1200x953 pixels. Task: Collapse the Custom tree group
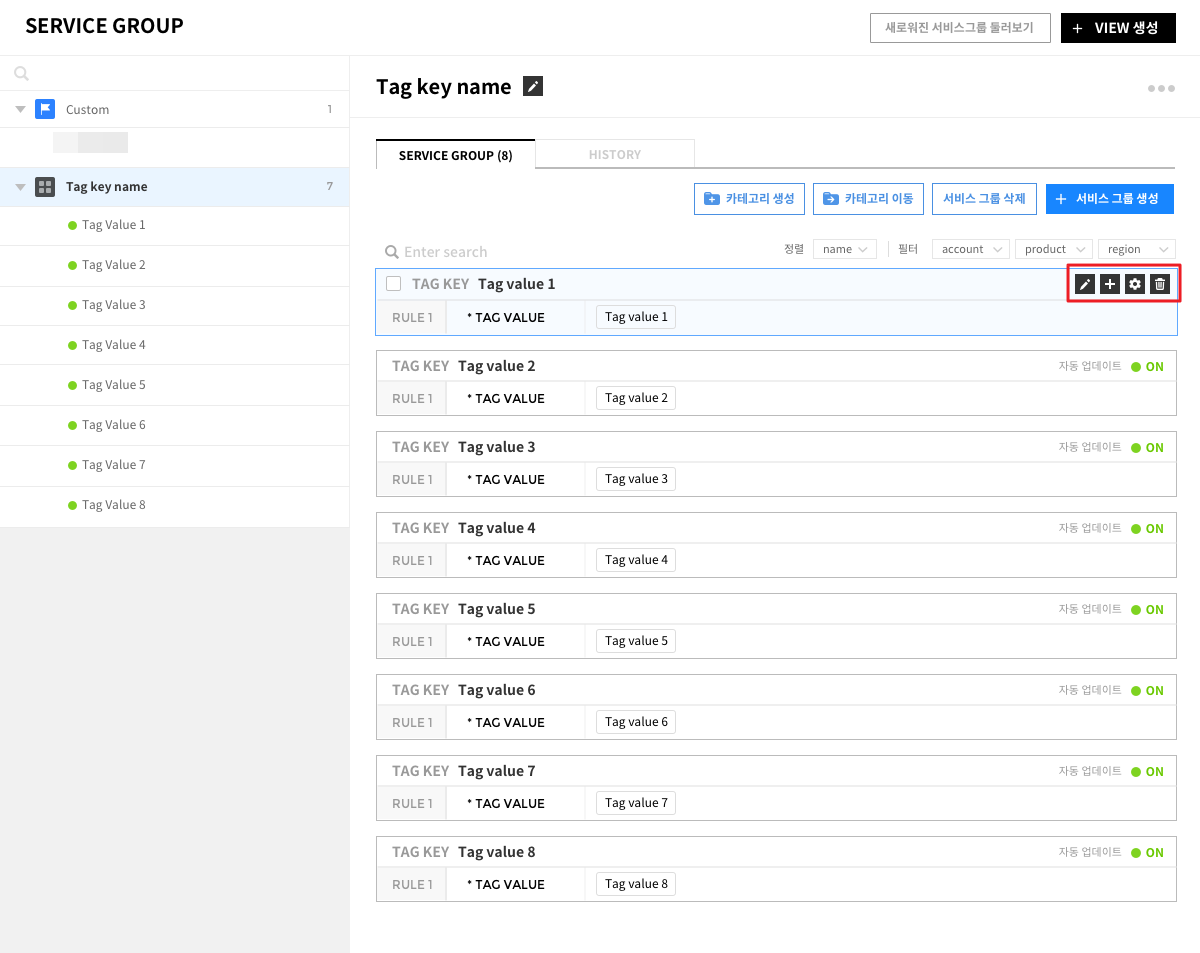coord(21,109)
